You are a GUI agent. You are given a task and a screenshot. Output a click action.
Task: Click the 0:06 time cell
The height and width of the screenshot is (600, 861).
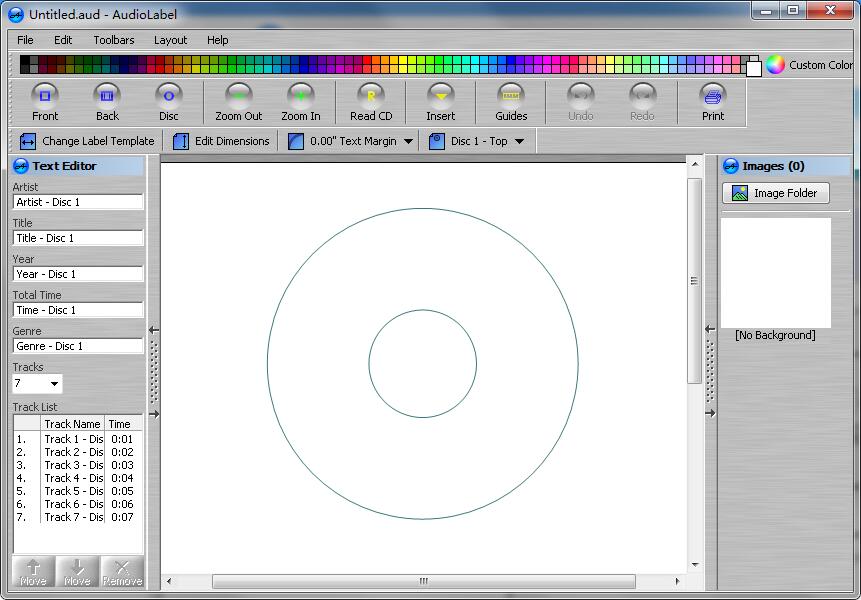[122, 504]
